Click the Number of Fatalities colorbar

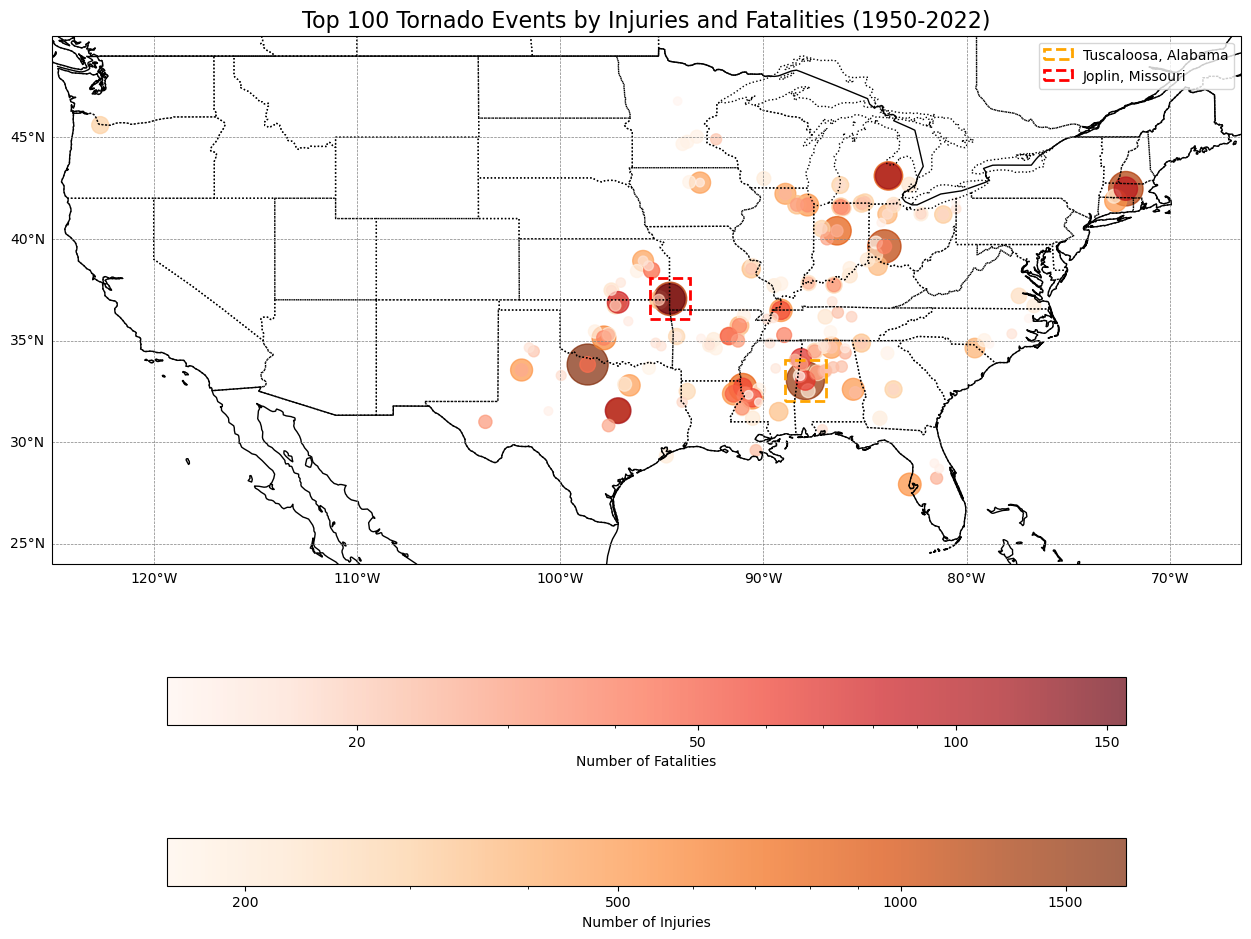646,701
